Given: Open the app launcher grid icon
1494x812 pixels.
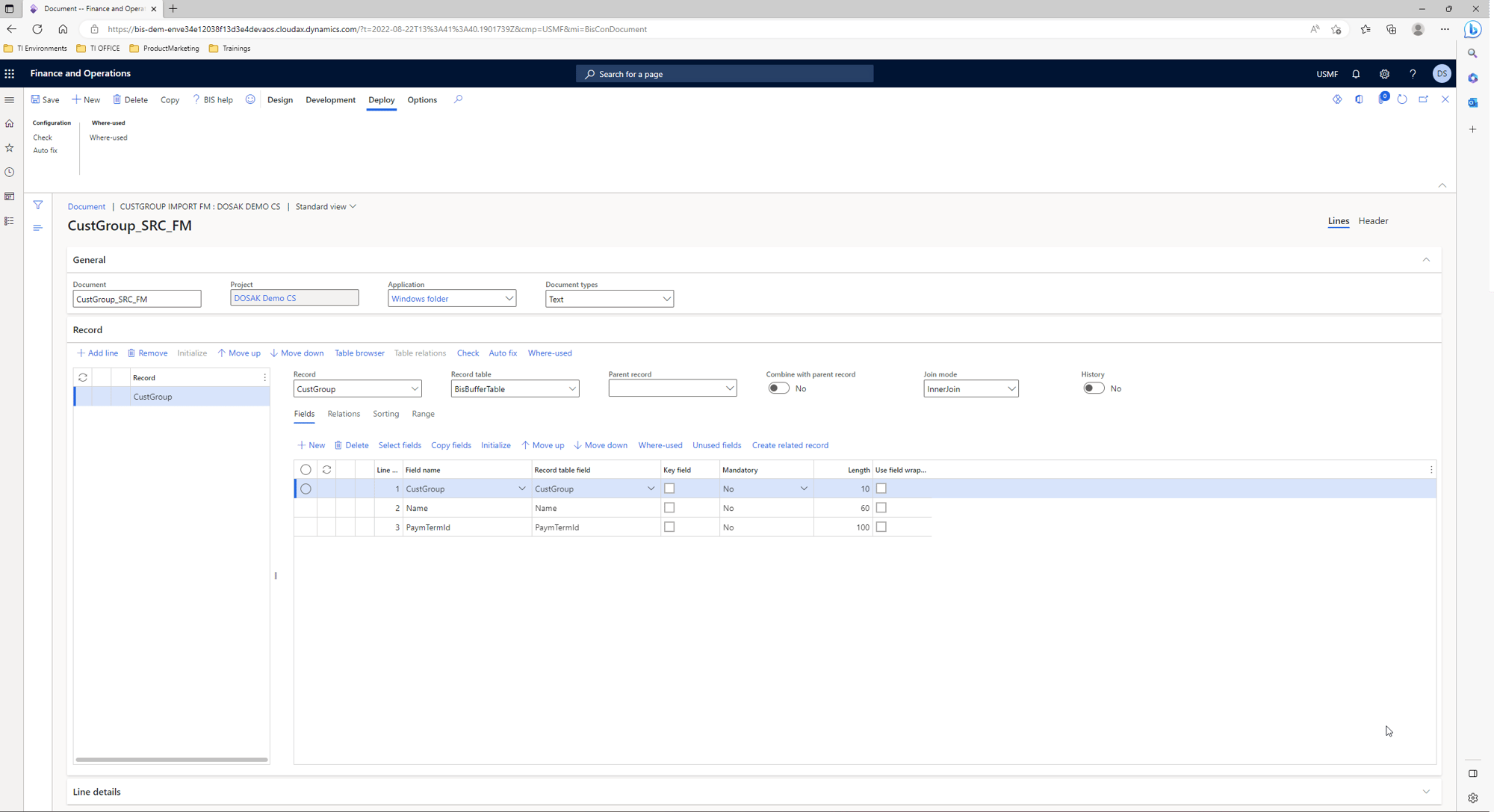Looking at the screenshot, I should click(x=10, y=73).
